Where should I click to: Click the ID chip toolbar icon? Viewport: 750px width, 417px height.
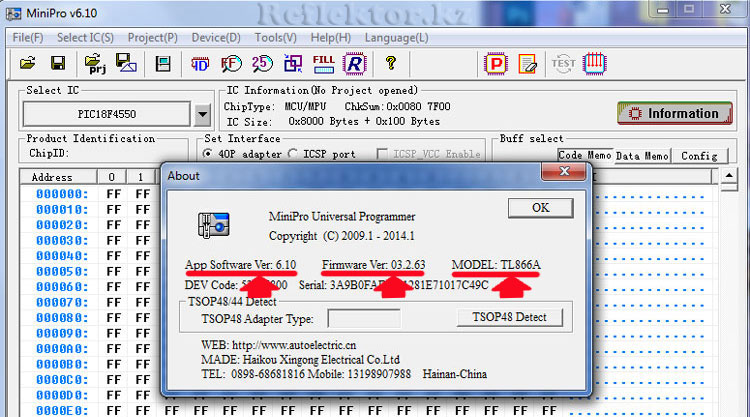[x=200, y=64]
